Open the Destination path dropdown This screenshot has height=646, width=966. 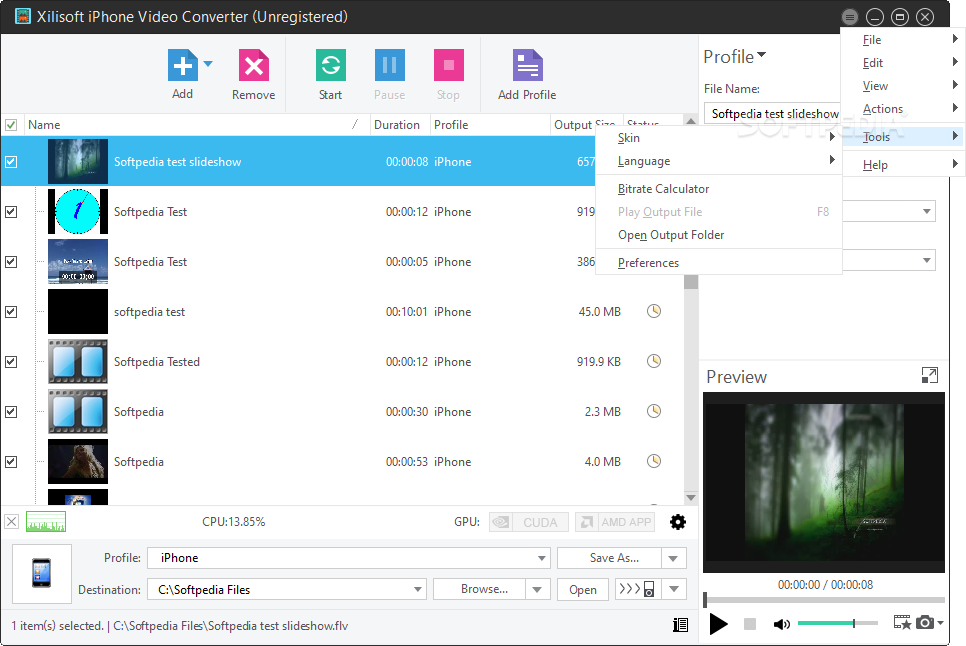point(418,589)
